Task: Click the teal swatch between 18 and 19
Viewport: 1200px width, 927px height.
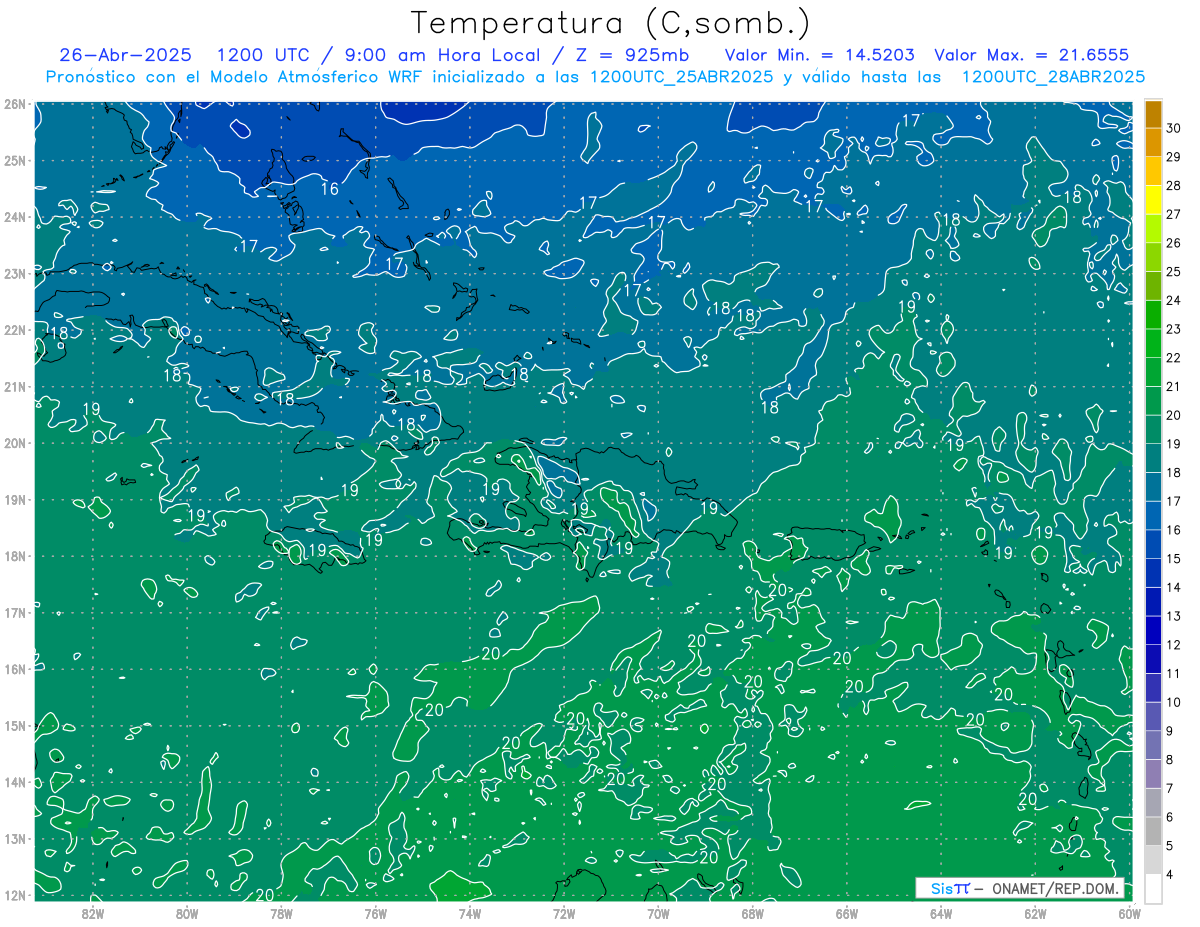Action: click(1153, 458)
